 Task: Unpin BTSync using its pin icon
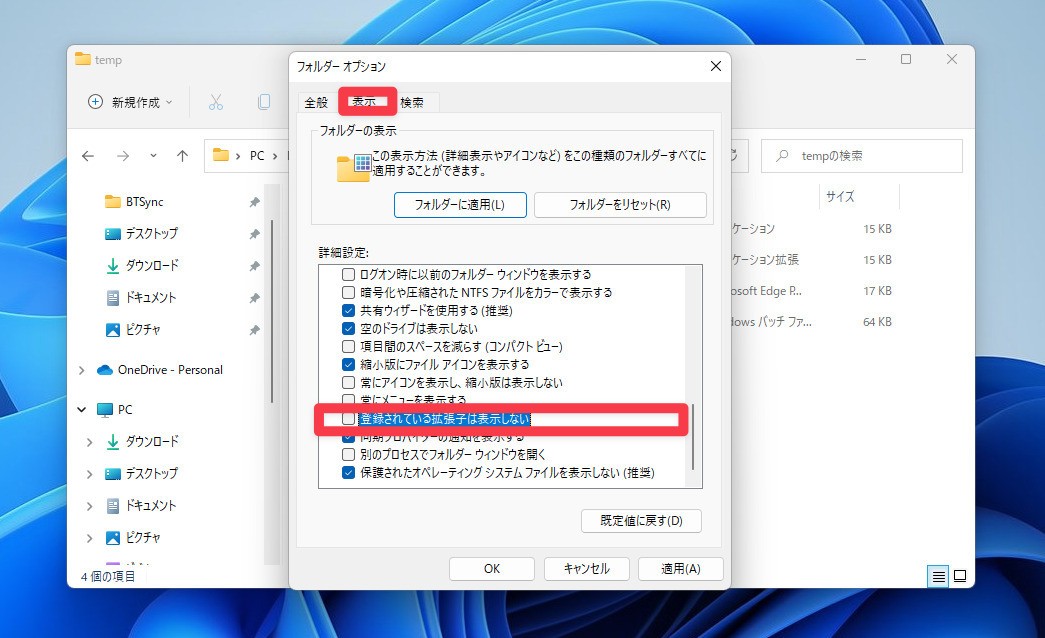tap(254, 202)
